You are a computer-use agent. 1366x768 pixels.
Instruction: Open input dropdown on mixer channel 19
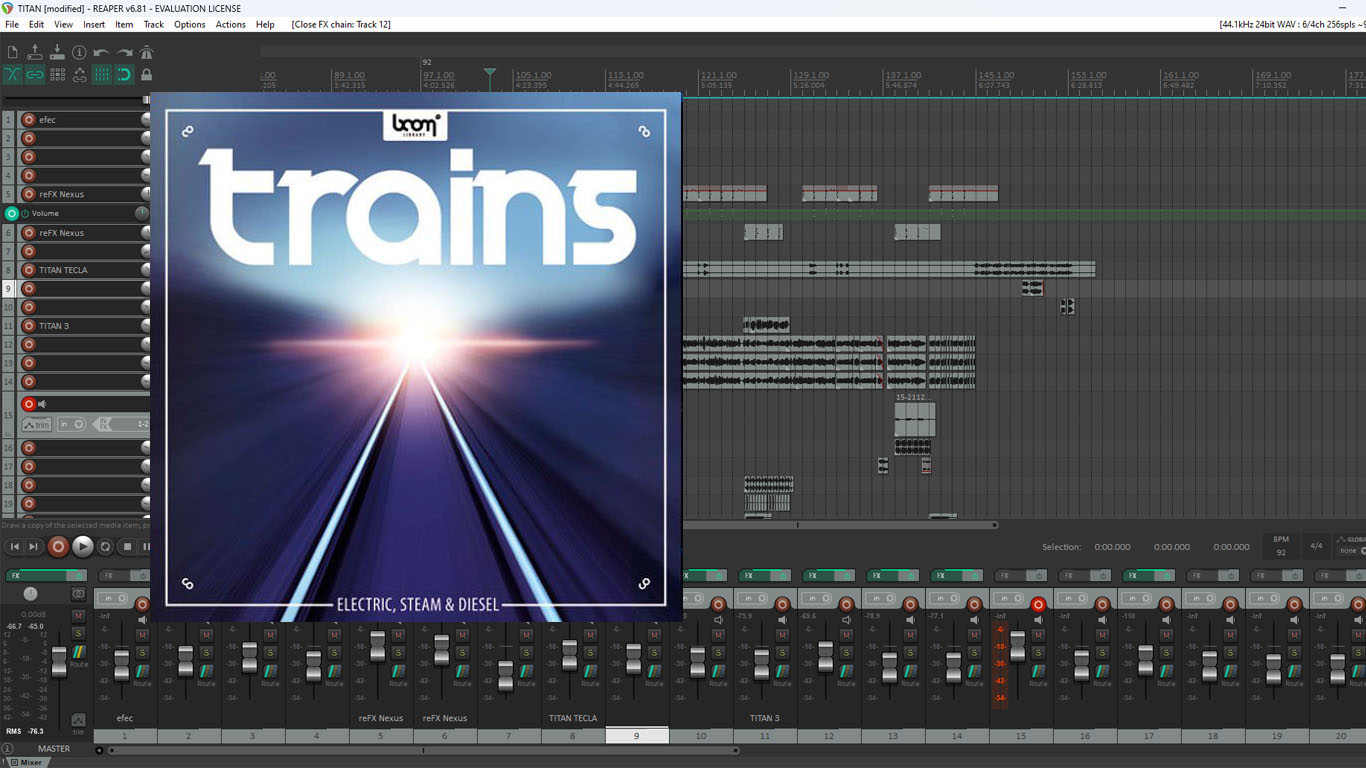[x=1266, y=598]
